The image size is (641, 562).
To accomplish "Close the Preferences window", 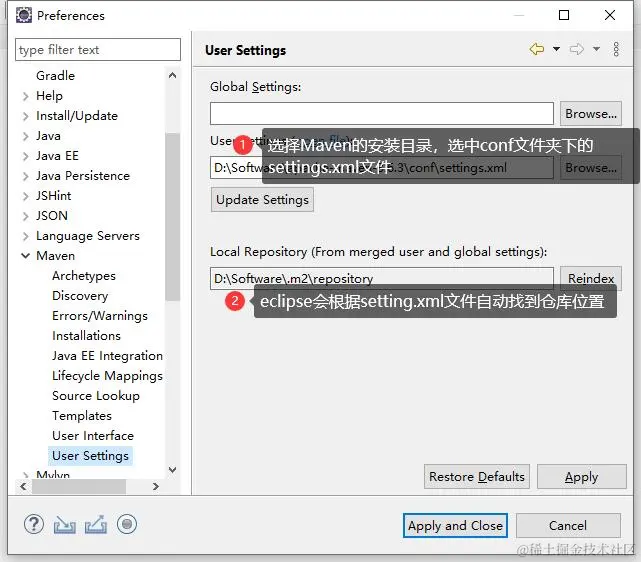I will tap(610, 15).
